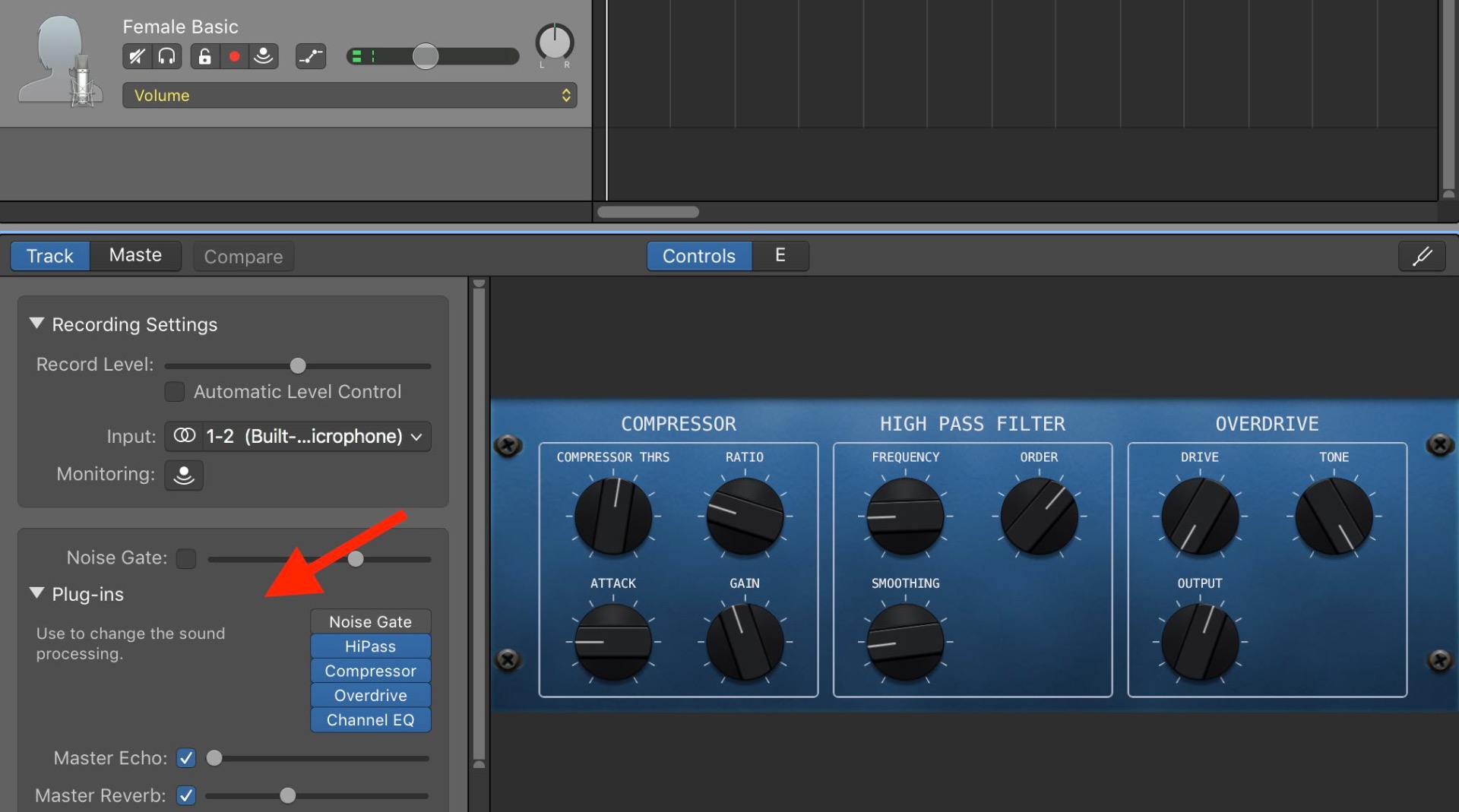Click the track pan knob

[x=555, y=43]
